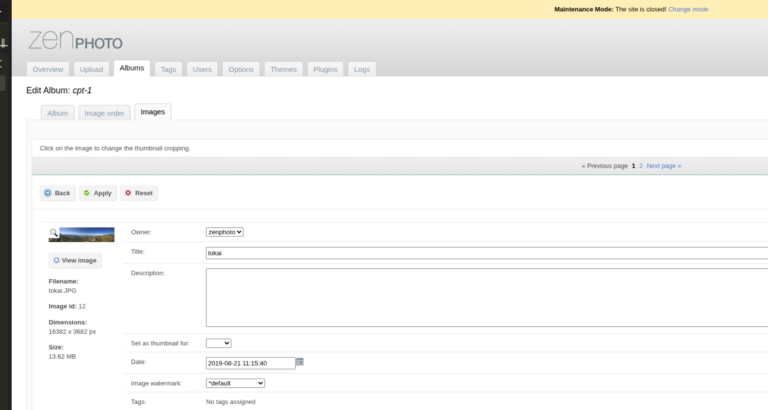Open the Image watermark dropdown
768x410 pixels.
[x=235, y=383]
